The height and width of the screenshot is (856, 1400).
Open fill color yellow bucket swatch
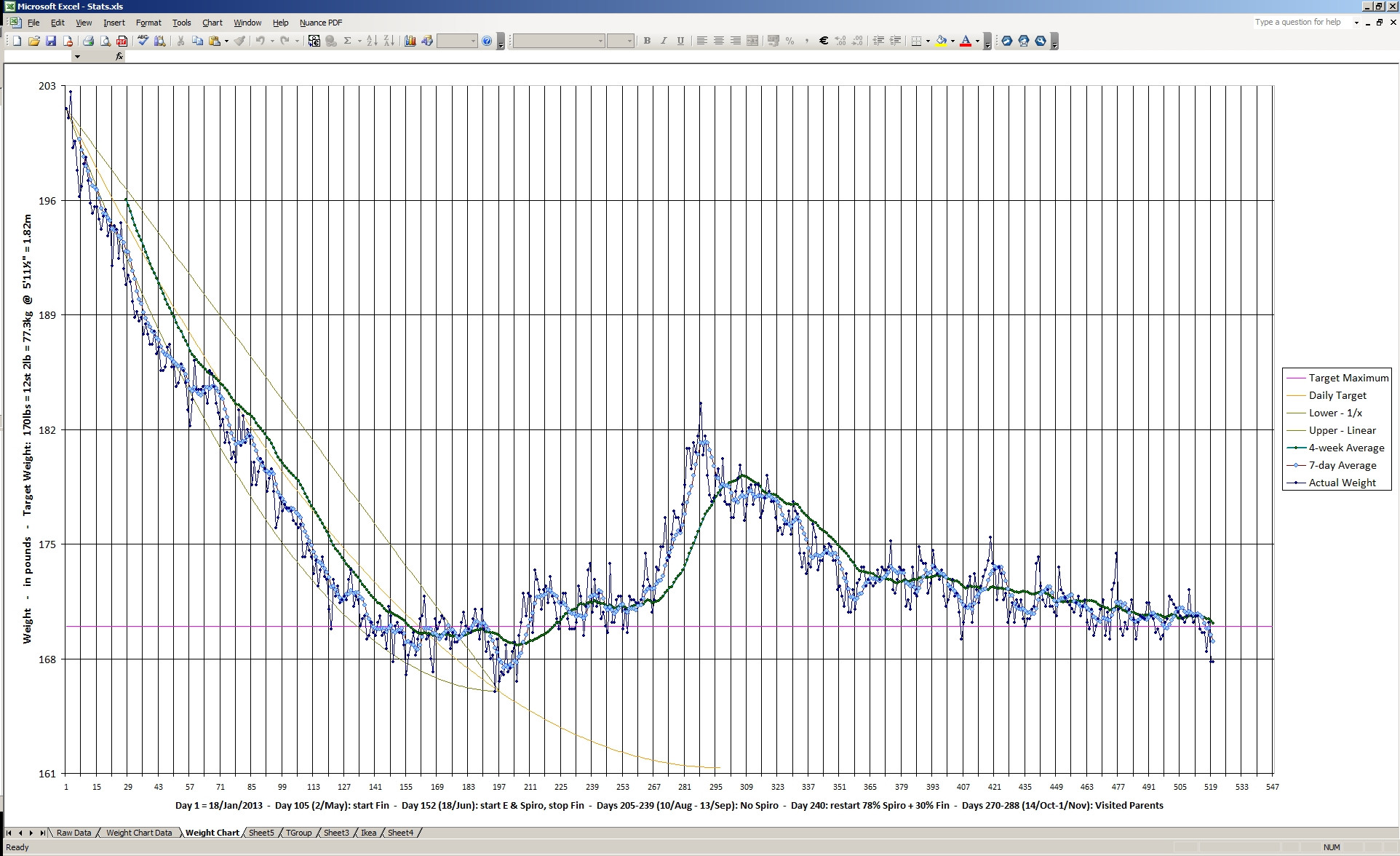pyautogui.click(x=941, y=41)
